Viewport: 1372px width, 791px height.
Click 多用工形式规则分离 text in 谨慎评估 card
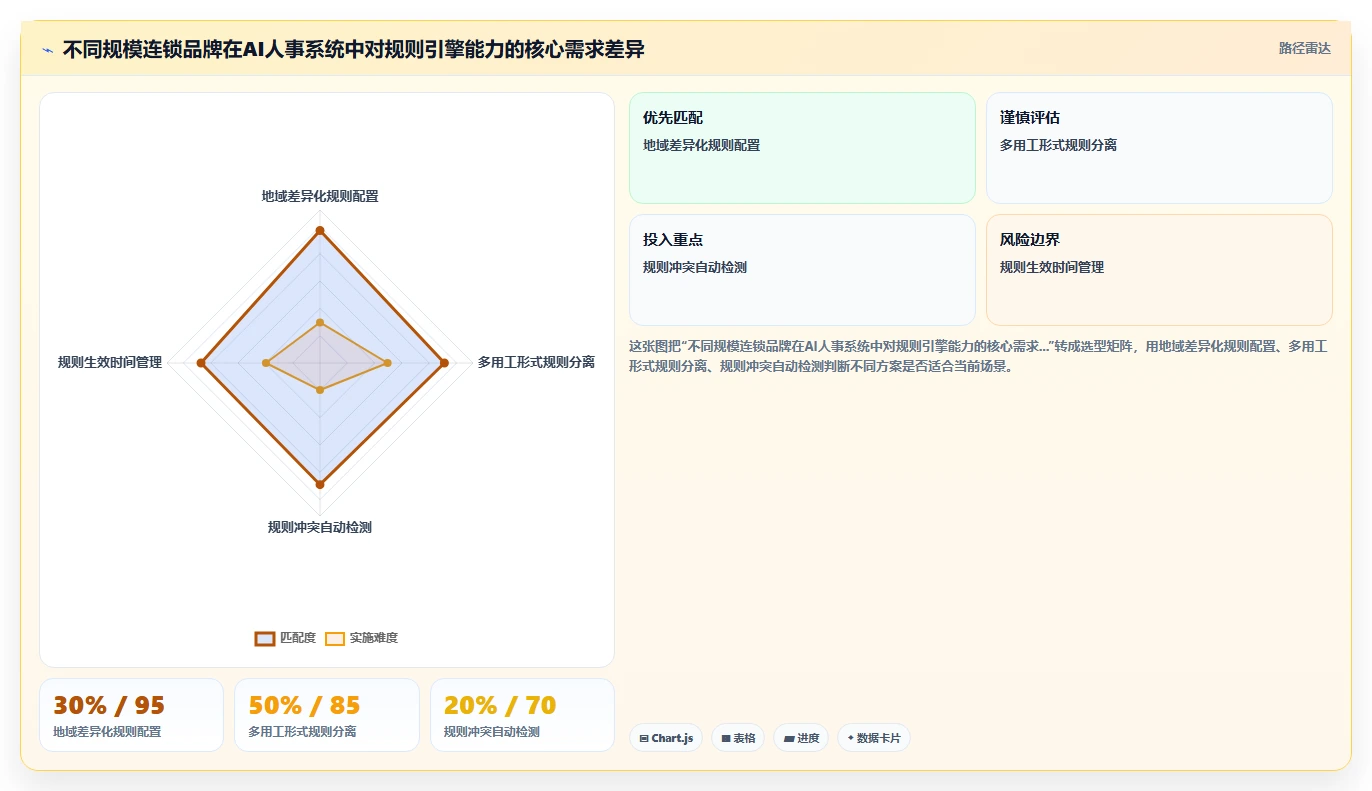pyautogui.click(x=1059, y=145)
